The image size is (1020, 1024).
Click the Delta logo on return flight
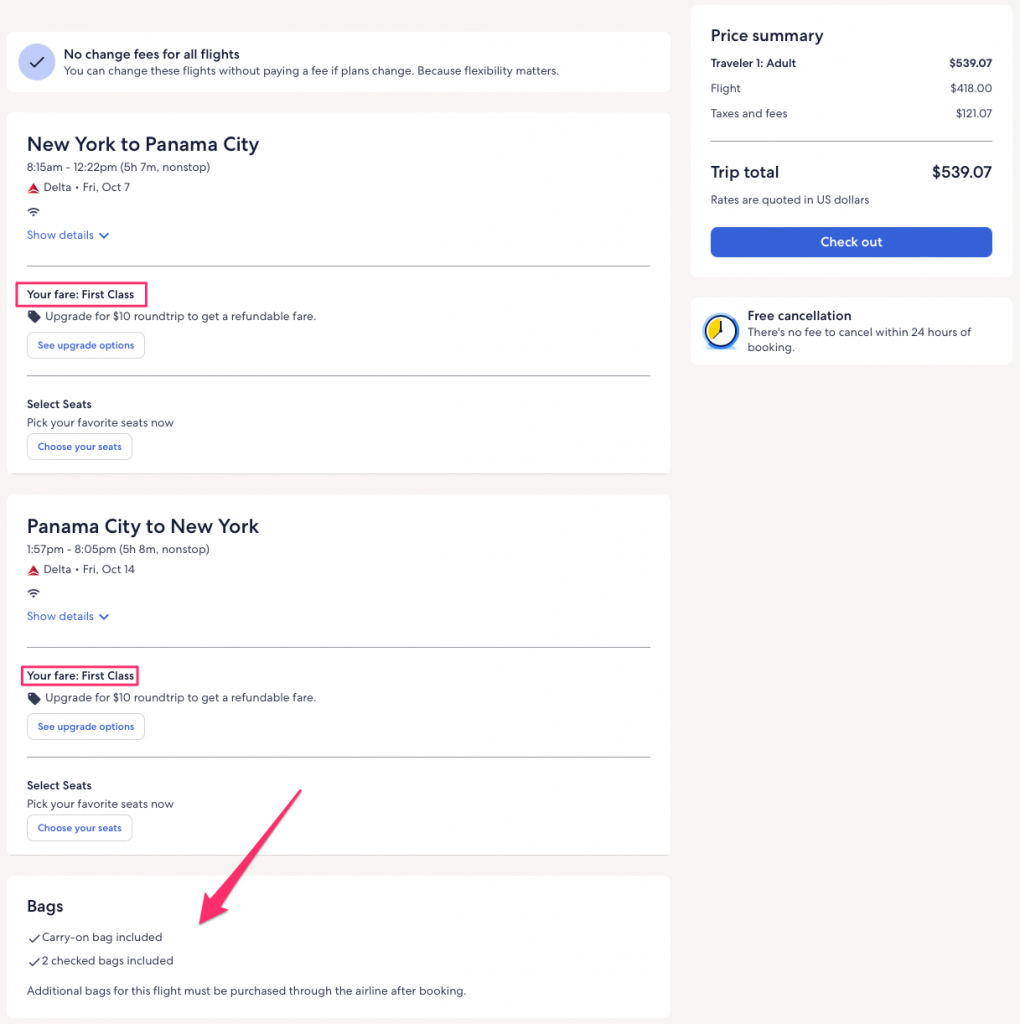point(34,570)
